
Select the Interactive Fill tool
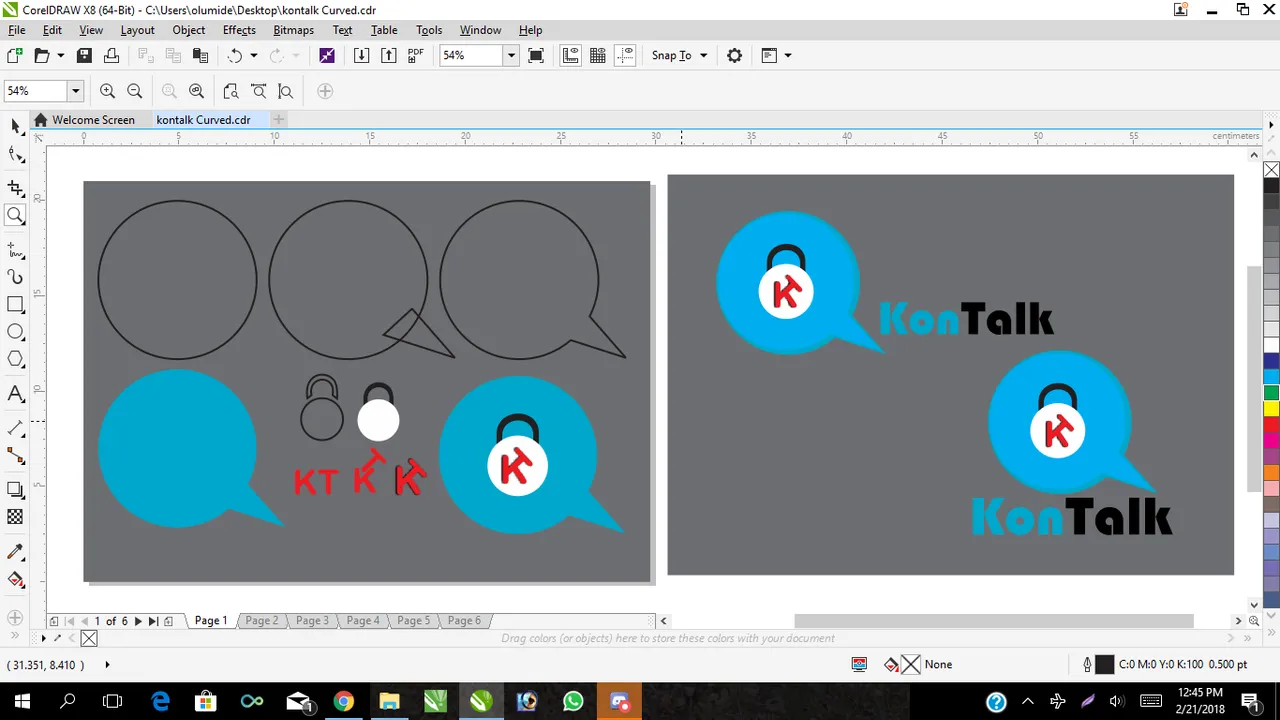(15, 580)
